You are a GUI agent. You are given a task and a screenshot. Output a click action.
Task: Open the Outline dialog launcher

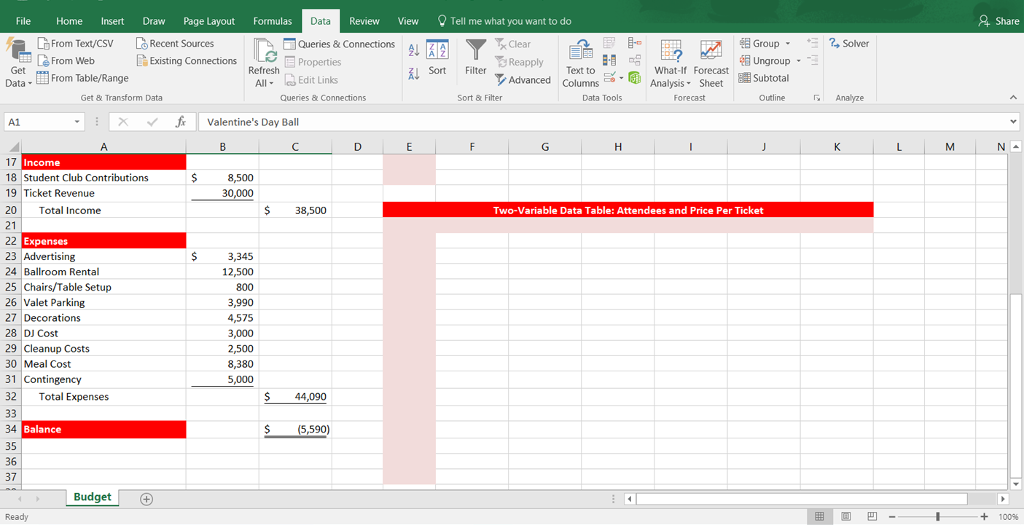point(816,98)
